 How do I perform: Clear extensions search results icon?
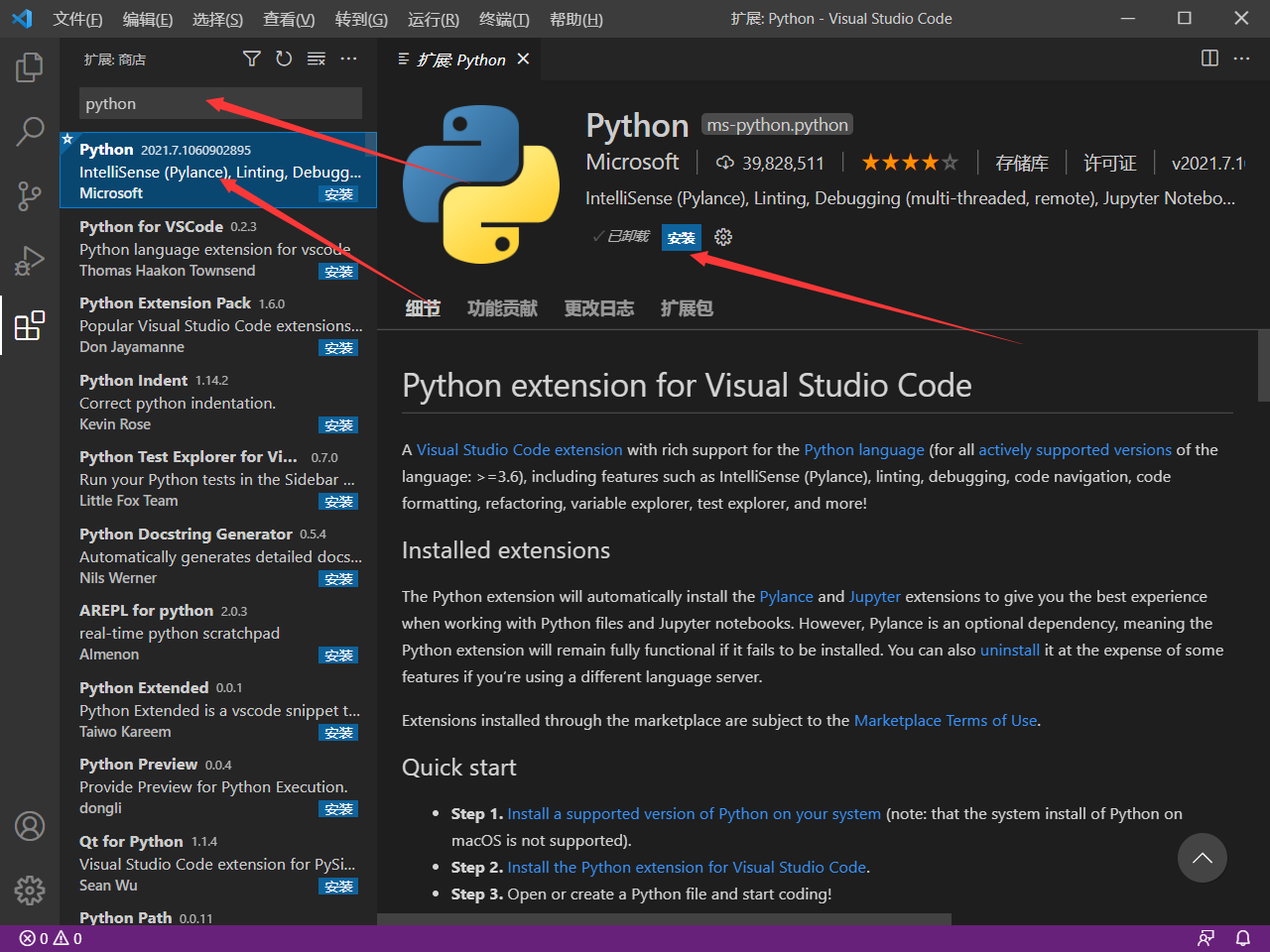pyautogui.click(x=317, y=59)
